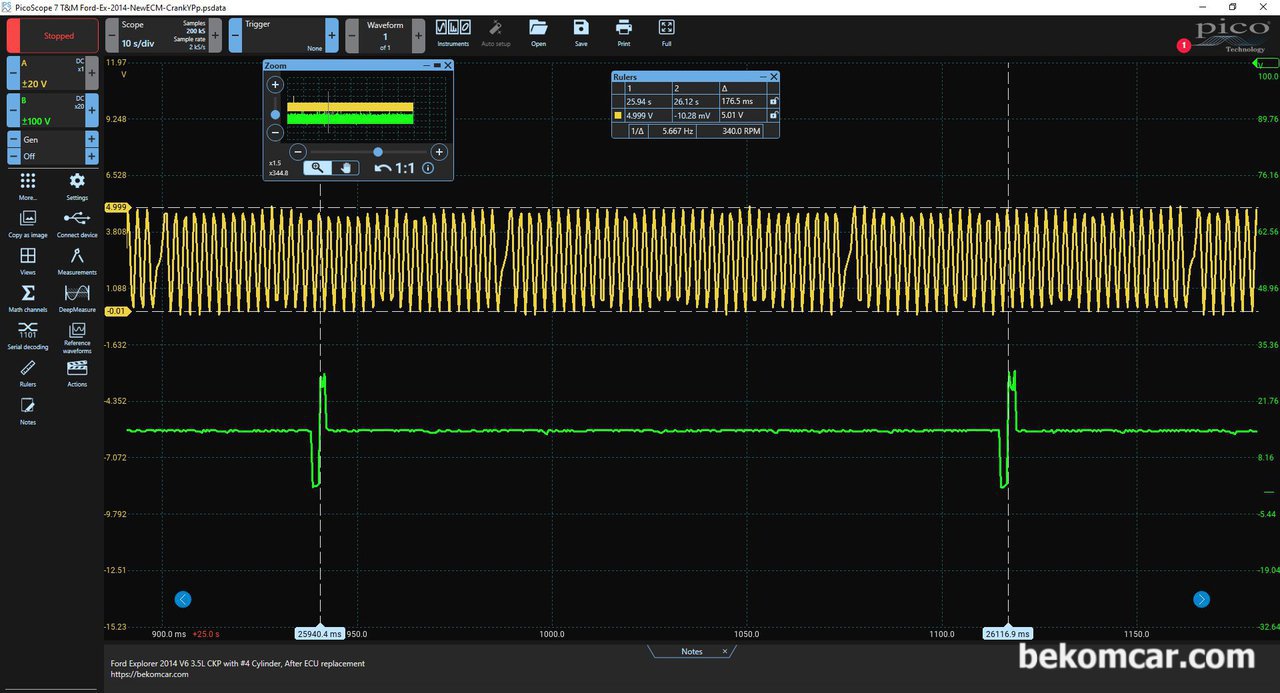The width and height of the screenshot is (1280, 693).
Task: Open Reference waveforms tool
Action: [77, 337]
